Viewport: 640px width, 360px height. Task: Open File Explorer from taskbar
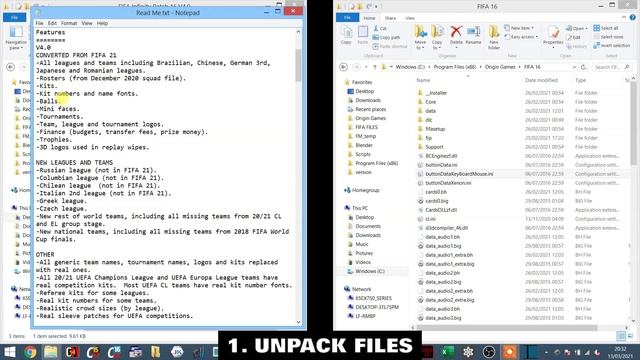pyautogui.click(x=51, y=352)
